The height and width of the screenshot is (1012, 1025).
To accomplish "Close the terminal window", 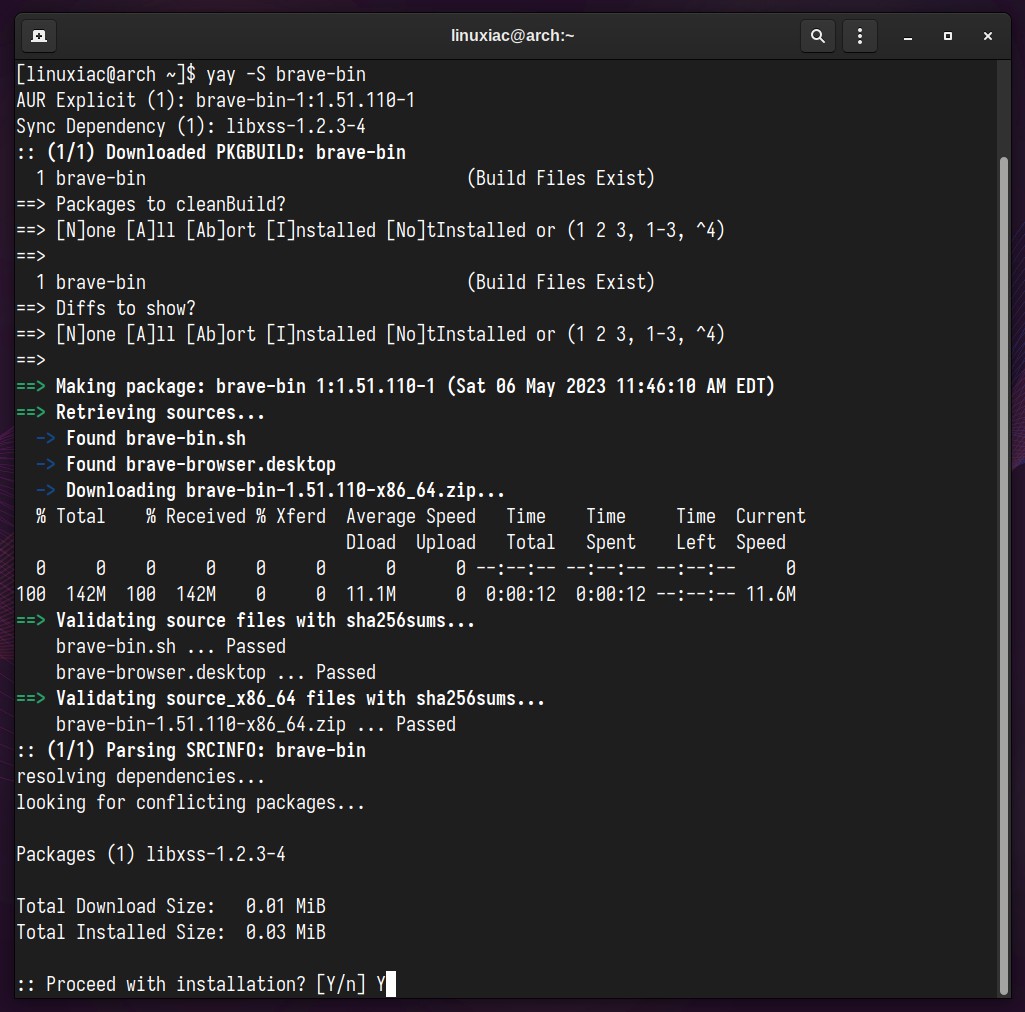I will tap(988, 37).
